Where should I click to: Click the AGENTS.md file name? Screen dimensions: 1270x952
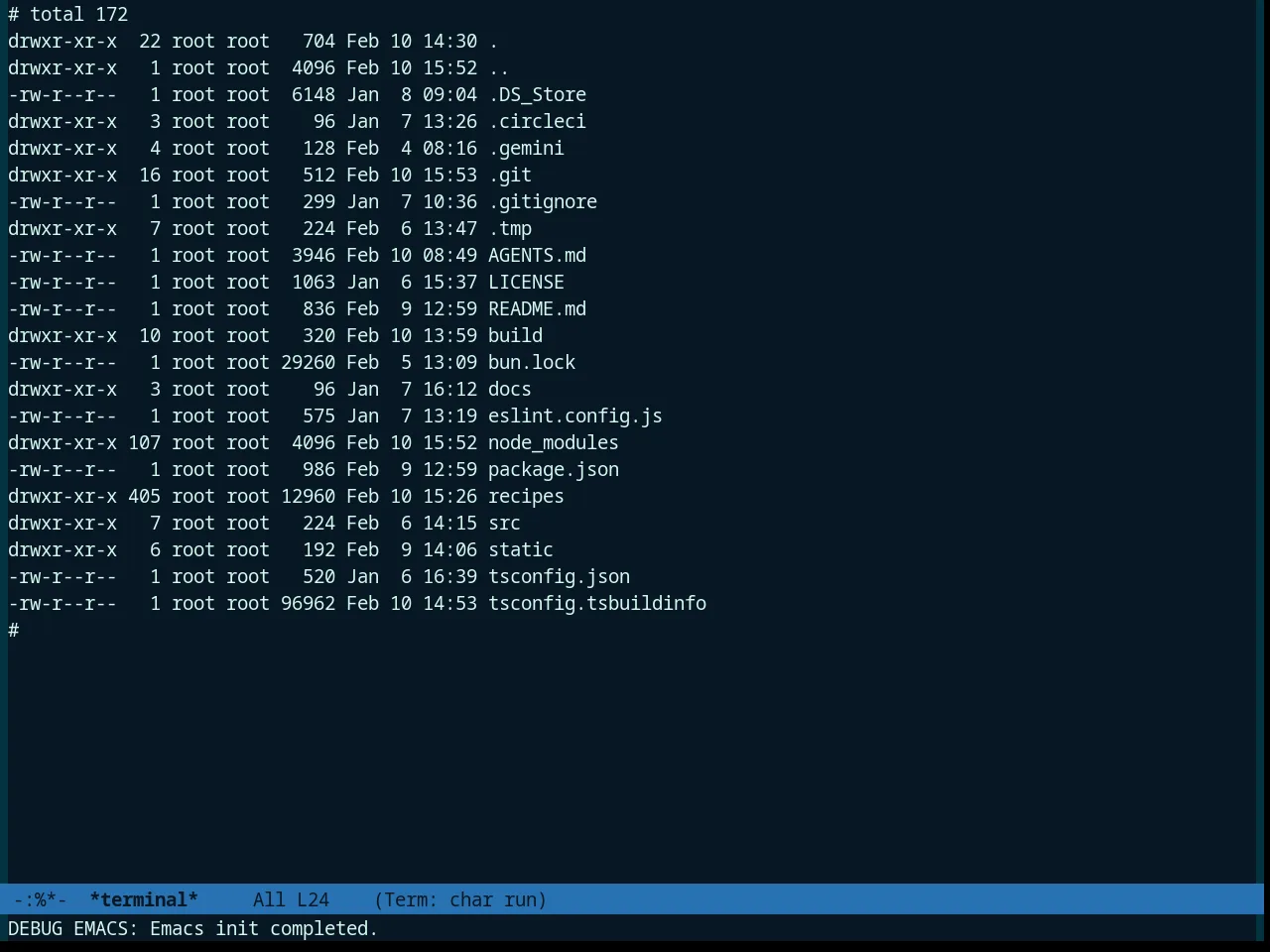tap(537, 255)
